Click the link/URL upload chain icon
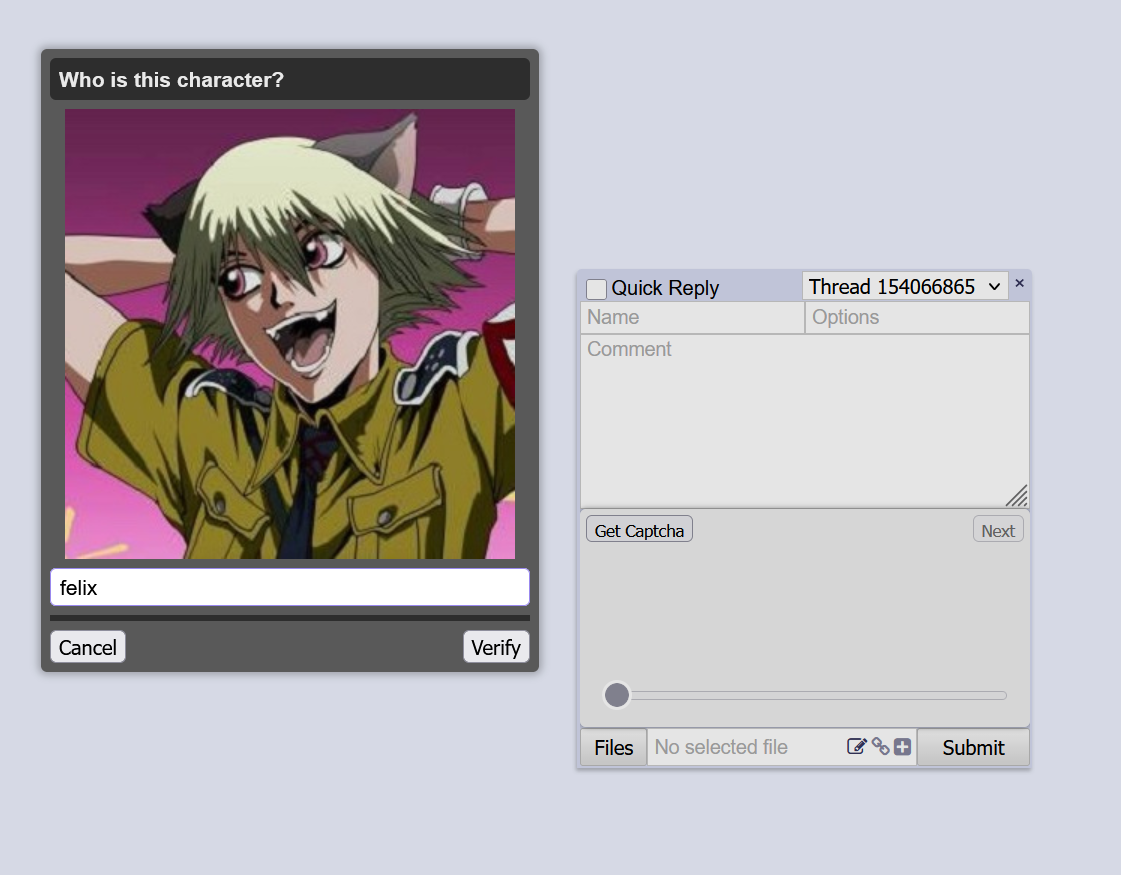 881,747
